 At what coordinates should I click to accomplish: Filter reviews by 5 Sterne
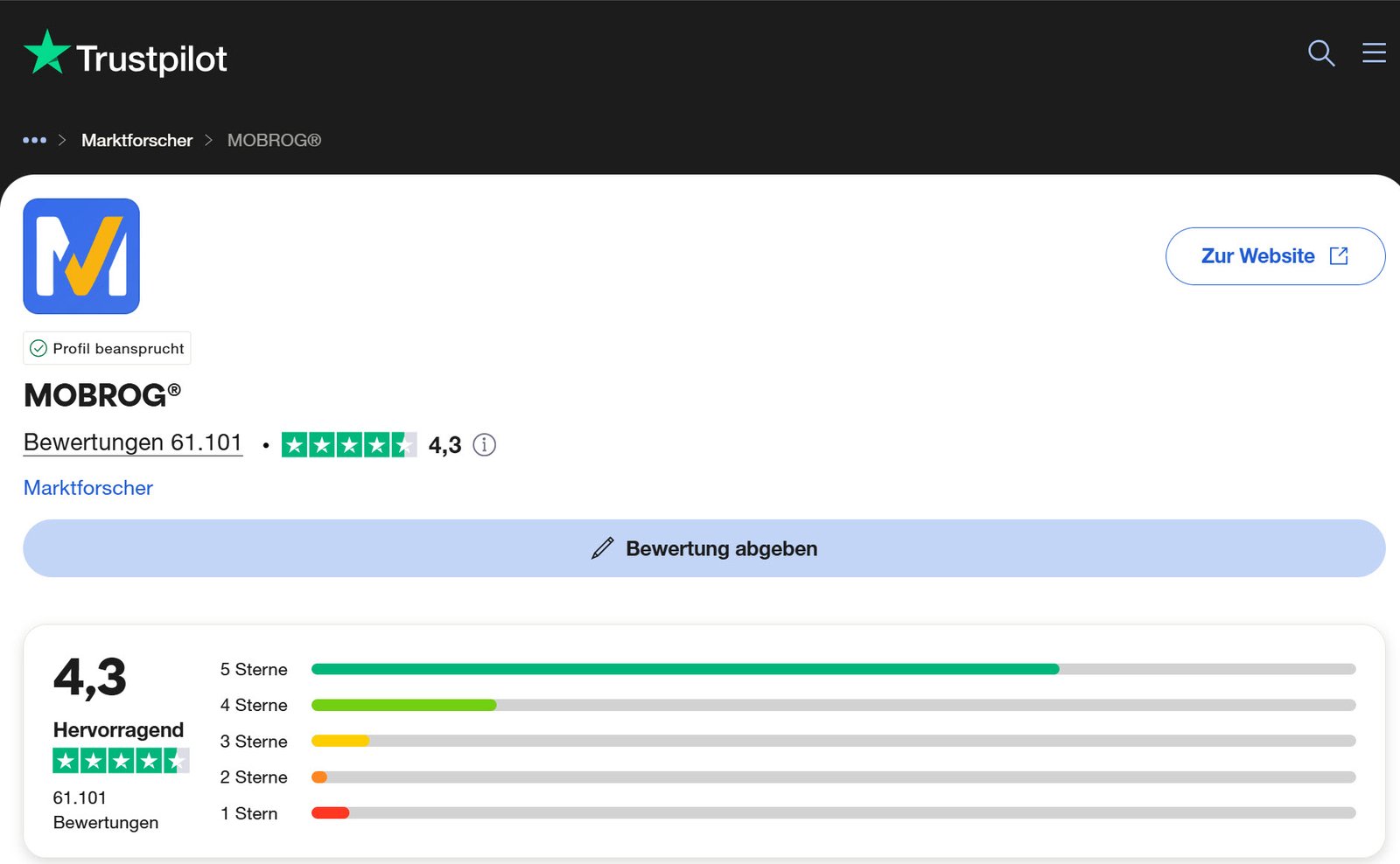[254, 669]
